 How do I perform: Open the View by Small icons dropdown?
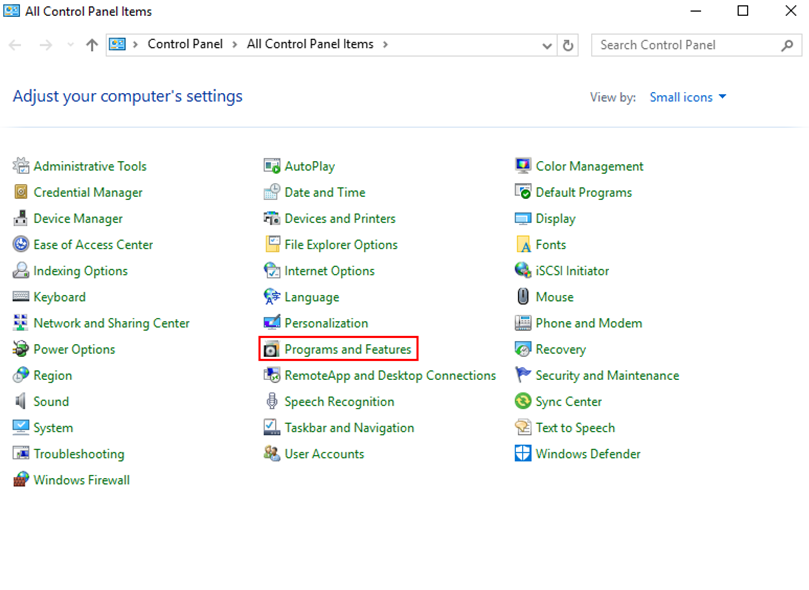pyautogui.click(x=688, y=97)
